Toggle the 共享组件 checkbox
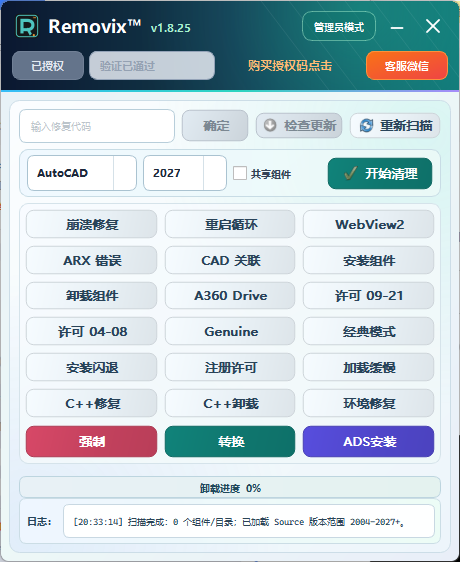The image size is (460, 562). click(240, 173)
